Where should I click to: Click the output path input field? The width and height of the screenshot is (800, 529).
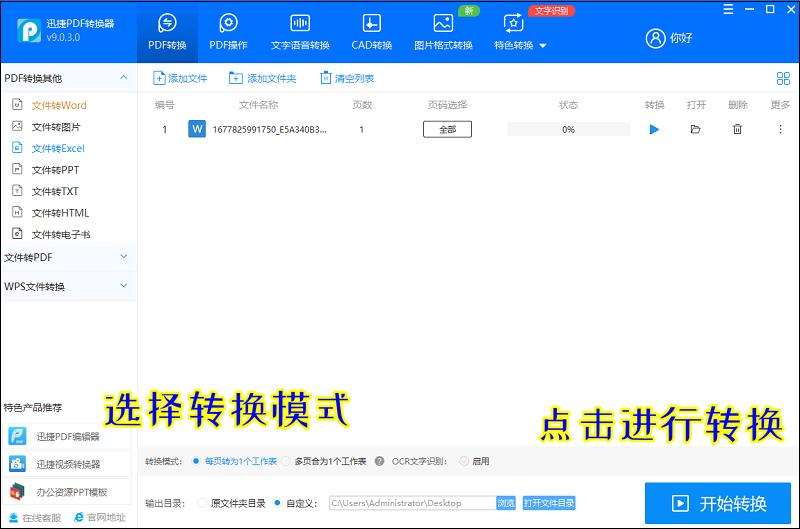point(412,503)
